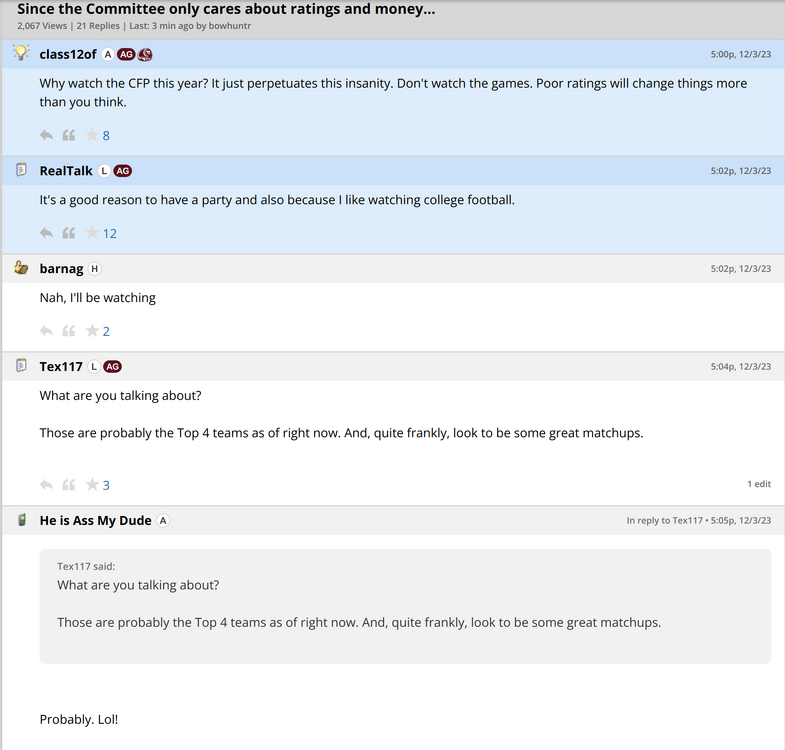This screenshot has width=785, height=750.
Task: Star RealTalk's college football post
Action: point(92,233)
